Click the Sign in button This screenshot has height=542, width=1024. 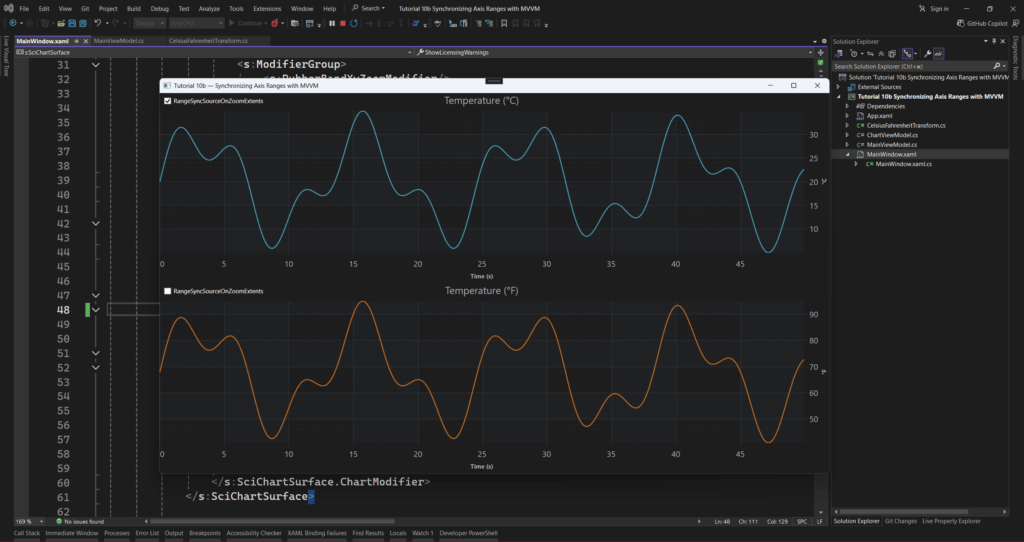click(938, 8)
